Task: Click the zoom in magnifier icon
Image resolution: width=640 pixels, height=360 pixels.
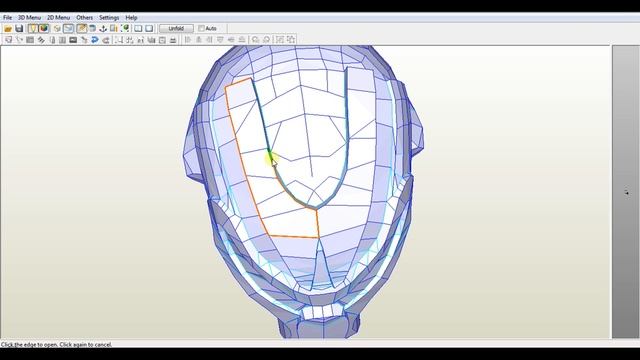Action: (x=256, y=40)
